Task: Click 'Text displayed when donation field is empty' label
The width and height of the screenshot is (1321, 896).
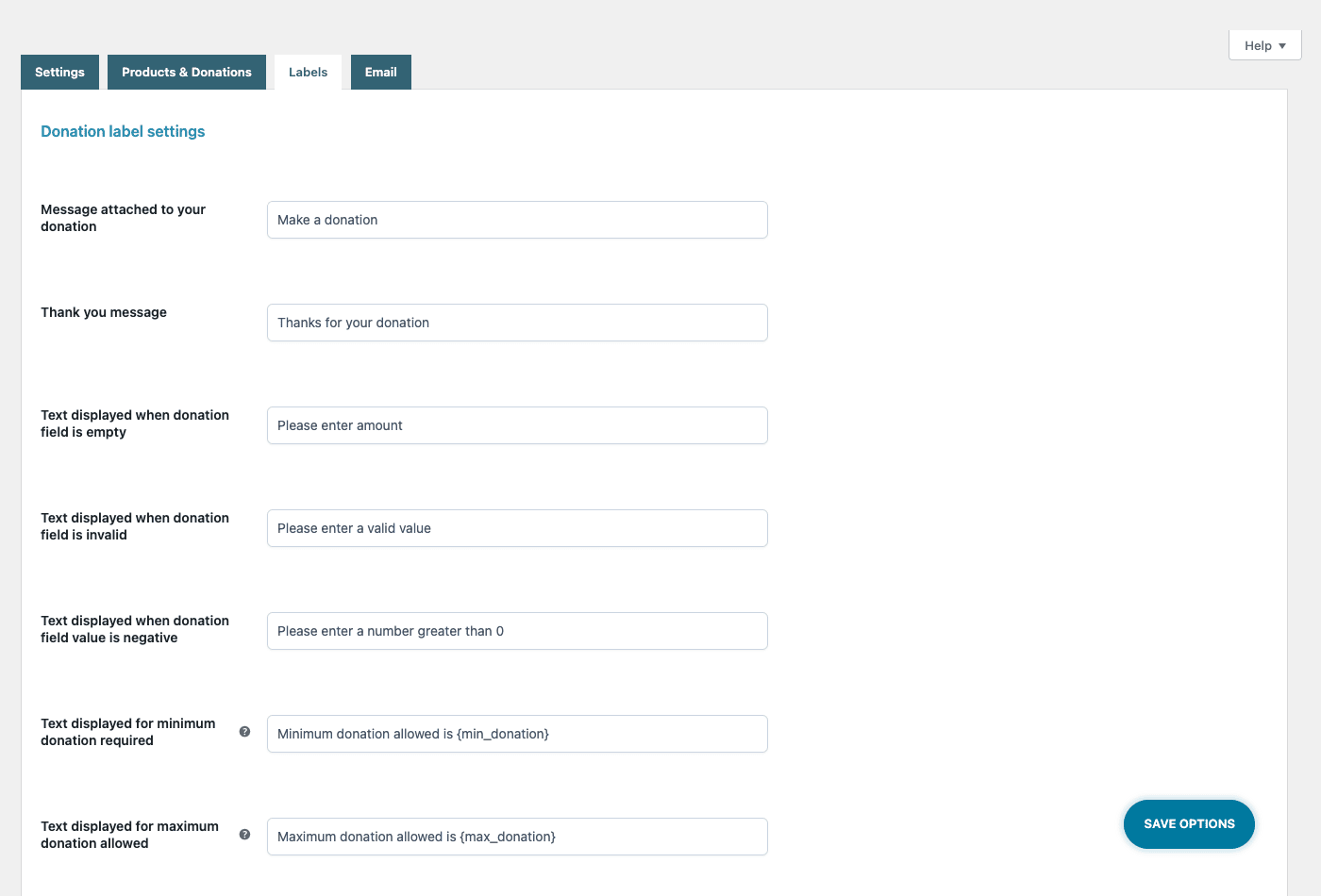Action: [x=135, y=423]
